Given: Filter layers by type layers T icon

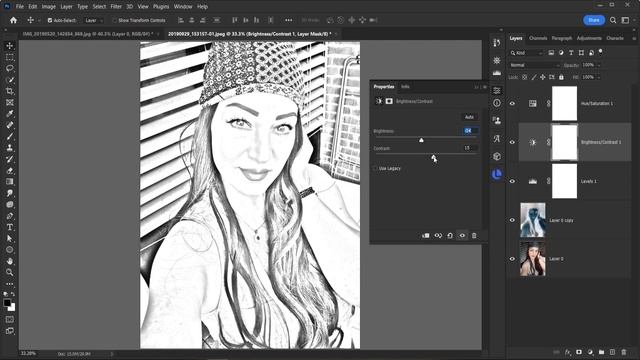Looking at the screenshot, I should [x=571, y=53].
